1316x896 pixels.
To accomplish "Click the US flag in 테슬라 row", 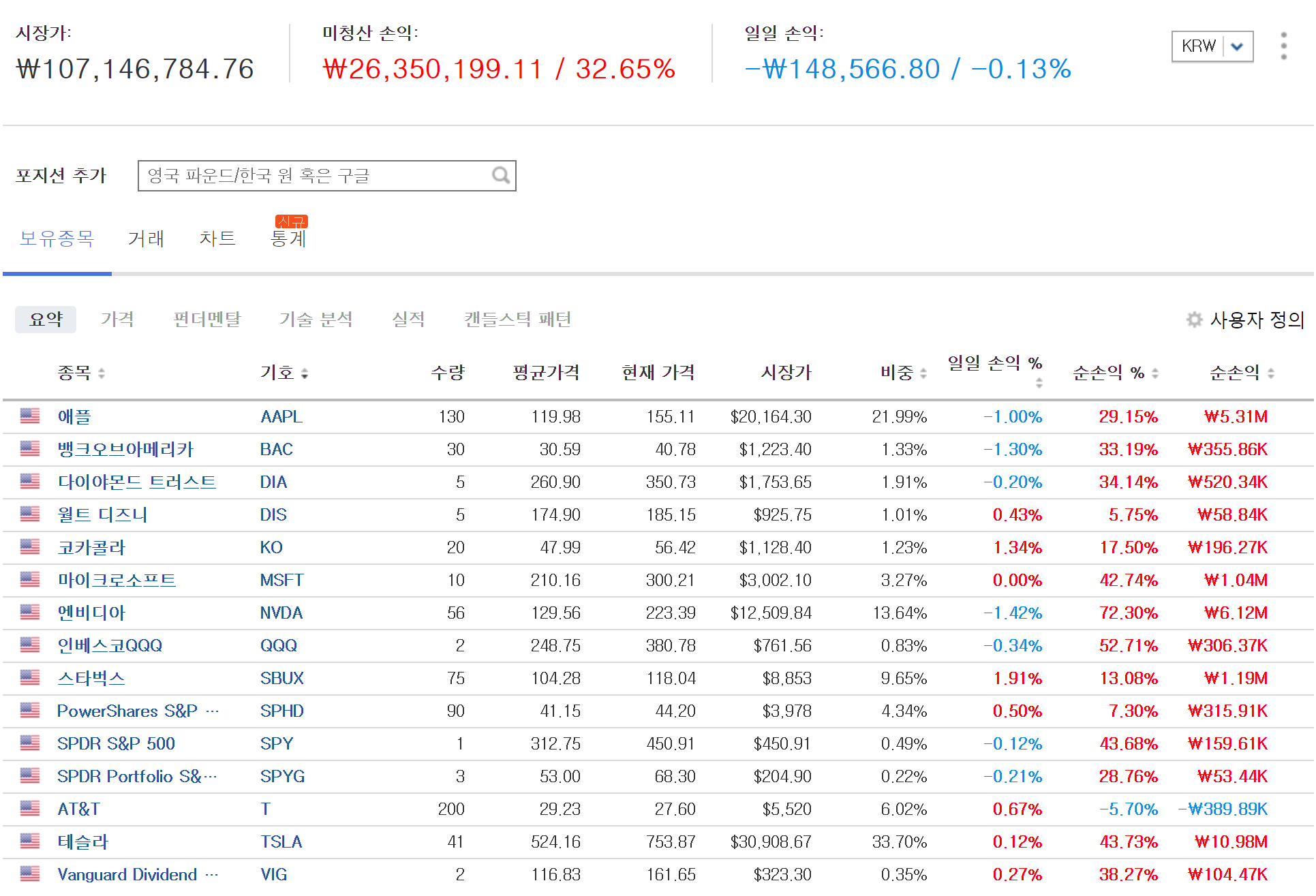I will [30, 841].
